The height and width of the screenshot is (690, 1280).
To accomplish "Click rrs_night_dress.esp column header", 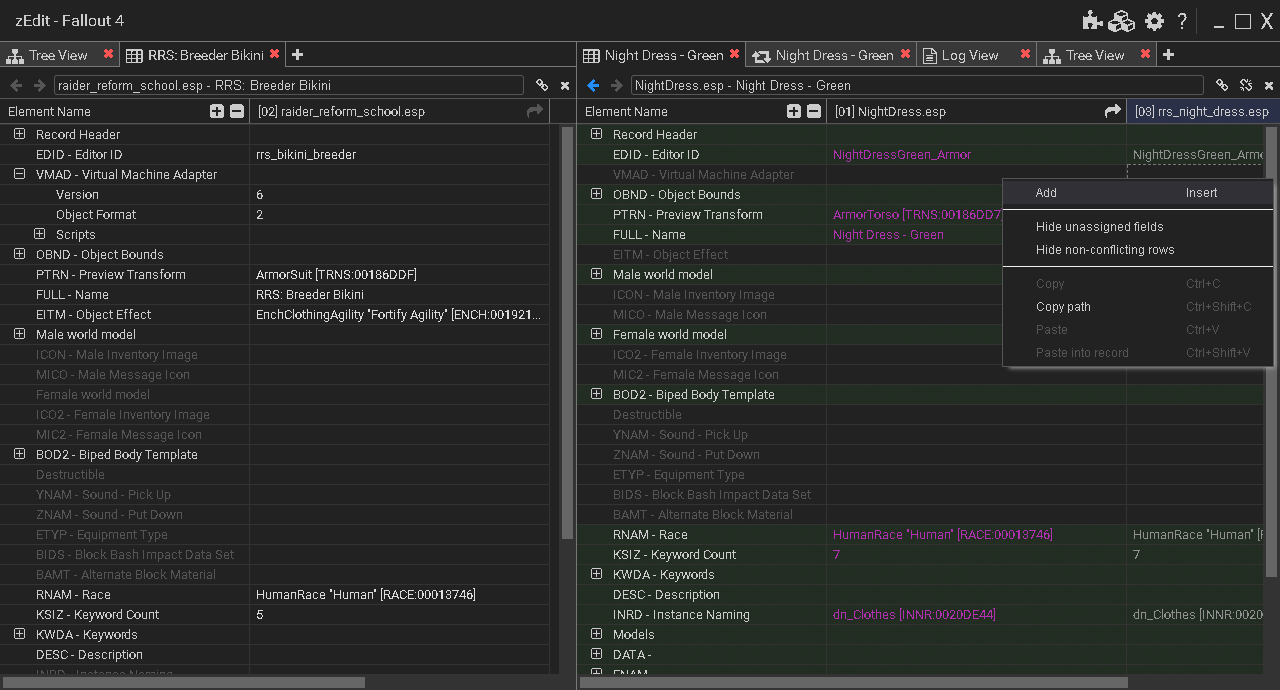I will pyautogui.click(x=1202, y=112).
